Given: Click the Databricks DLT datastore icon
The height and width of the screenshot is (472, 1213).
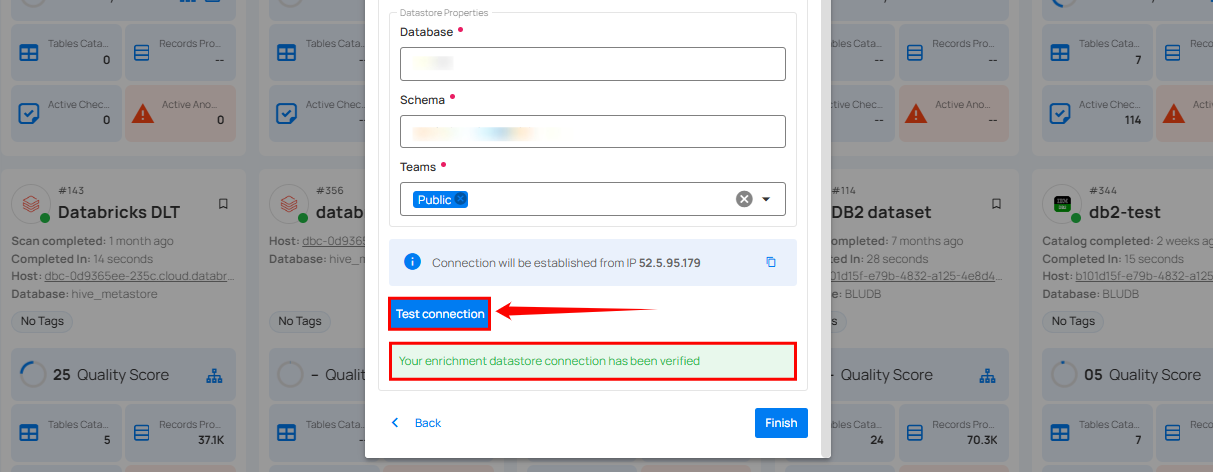Looking at the screenshot, I should pos(31,203).
